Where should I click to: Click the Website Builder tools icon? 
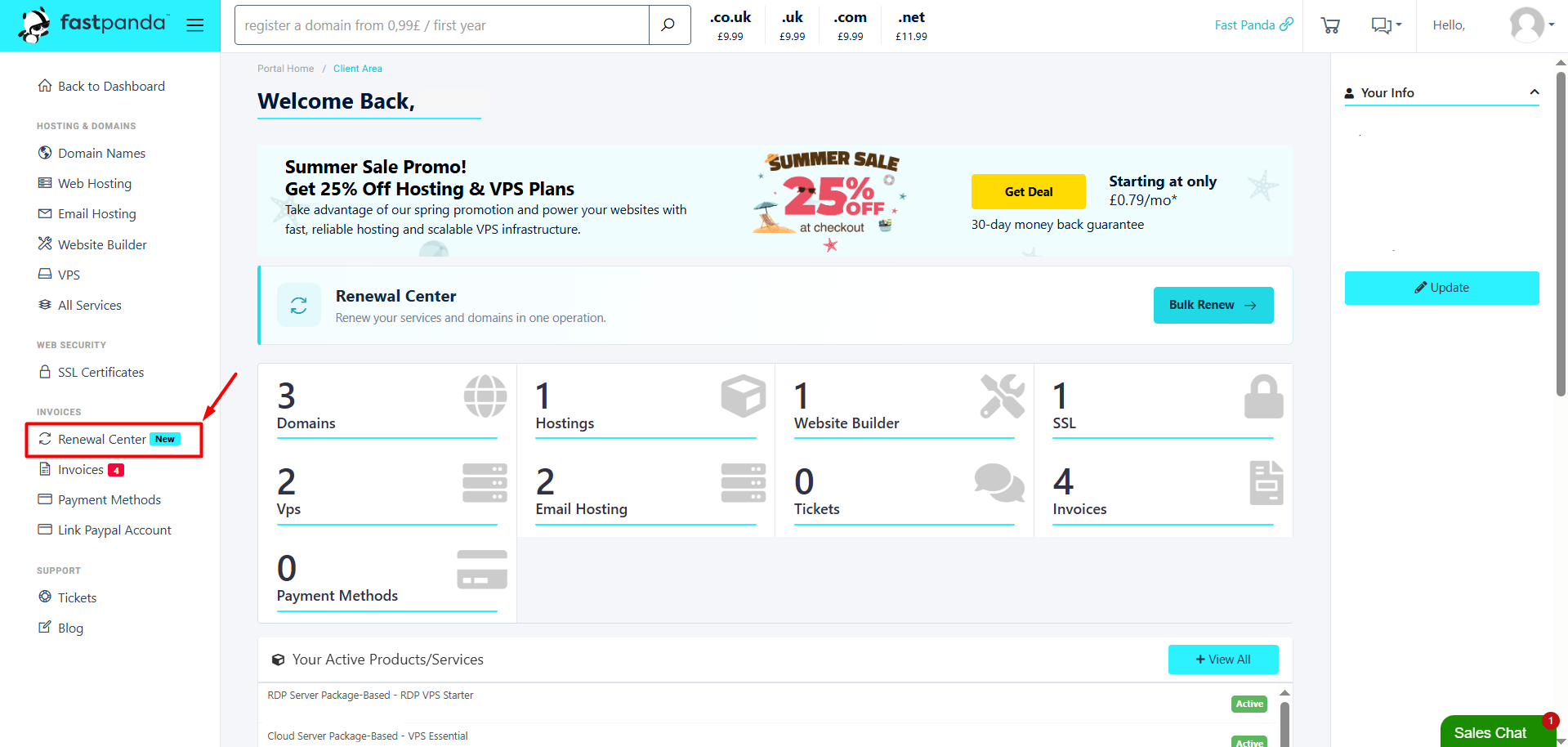tap(1003, 396)
